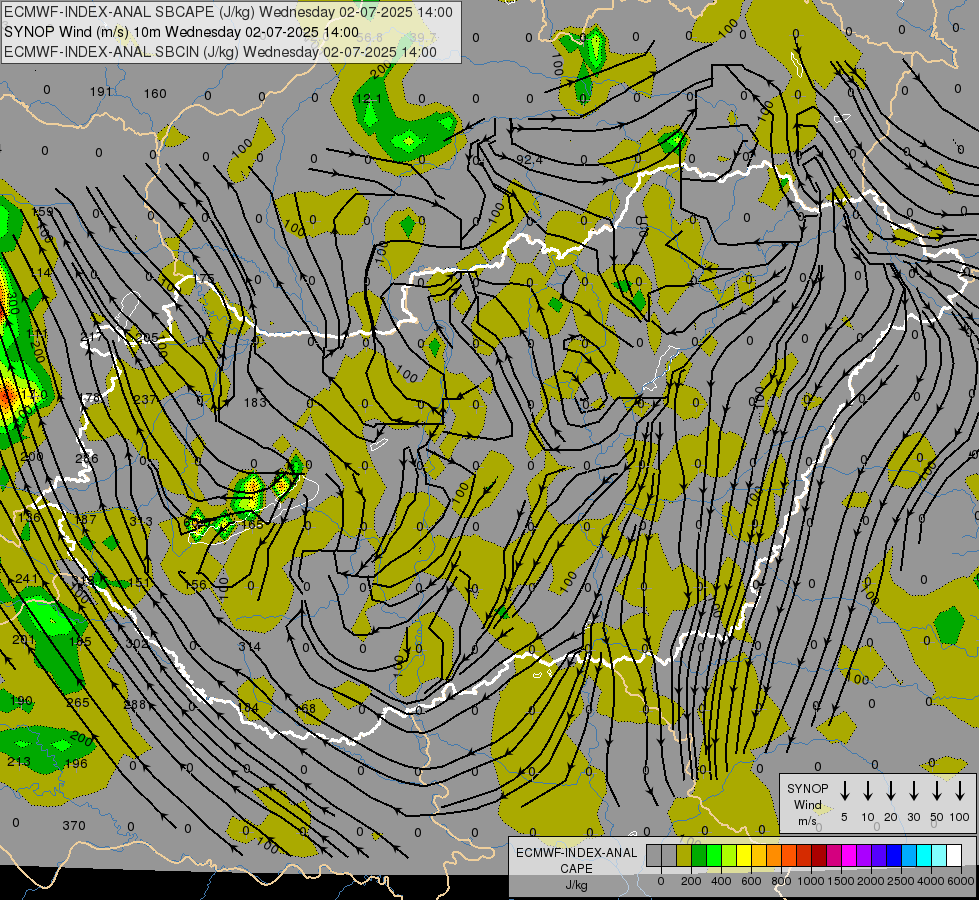979x900 pixels.
Task: Click the map value 191
Action: [x=101, y=92]
